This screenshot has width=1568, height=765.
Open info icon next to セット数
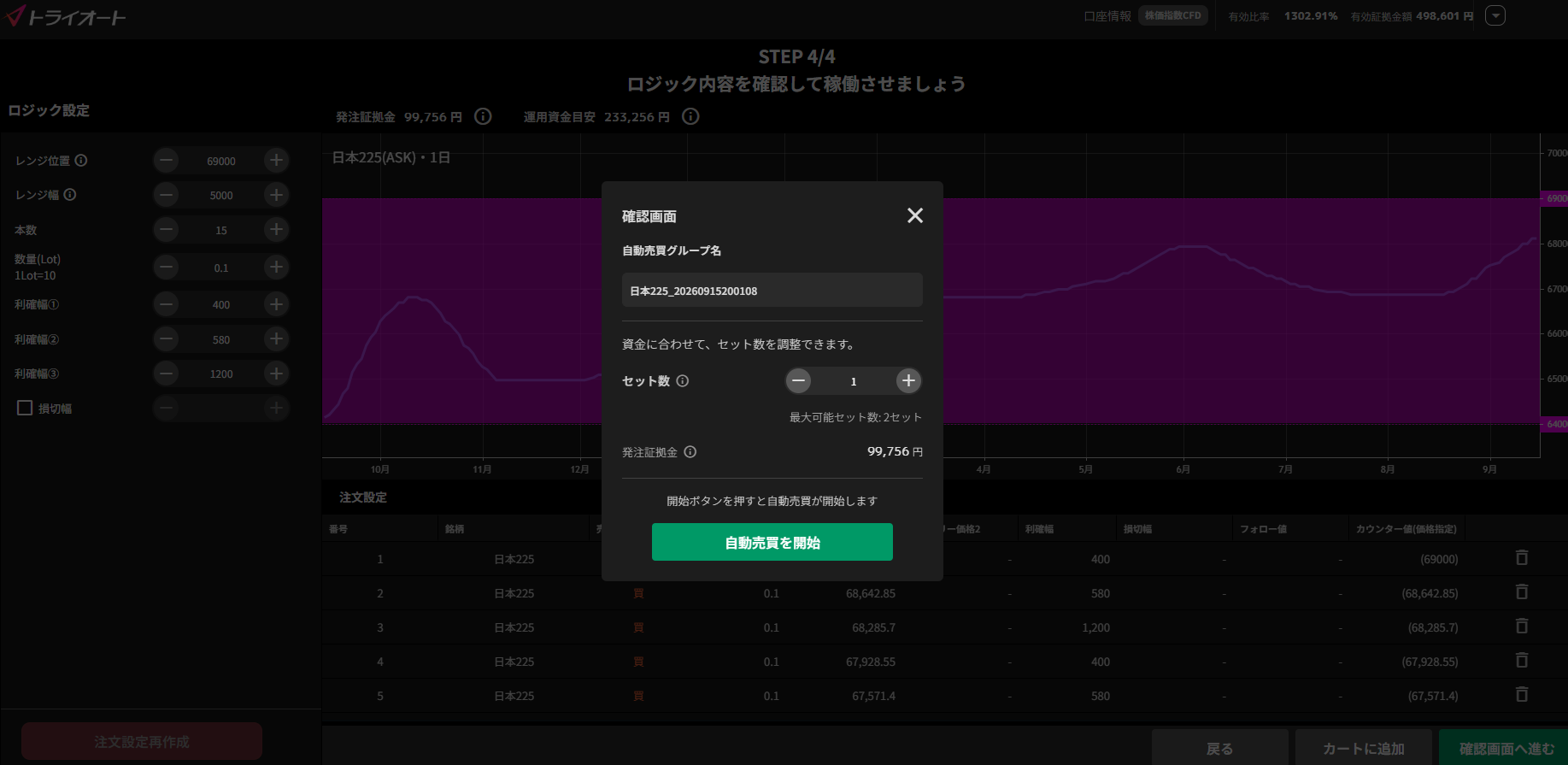(x=682, y=381)
